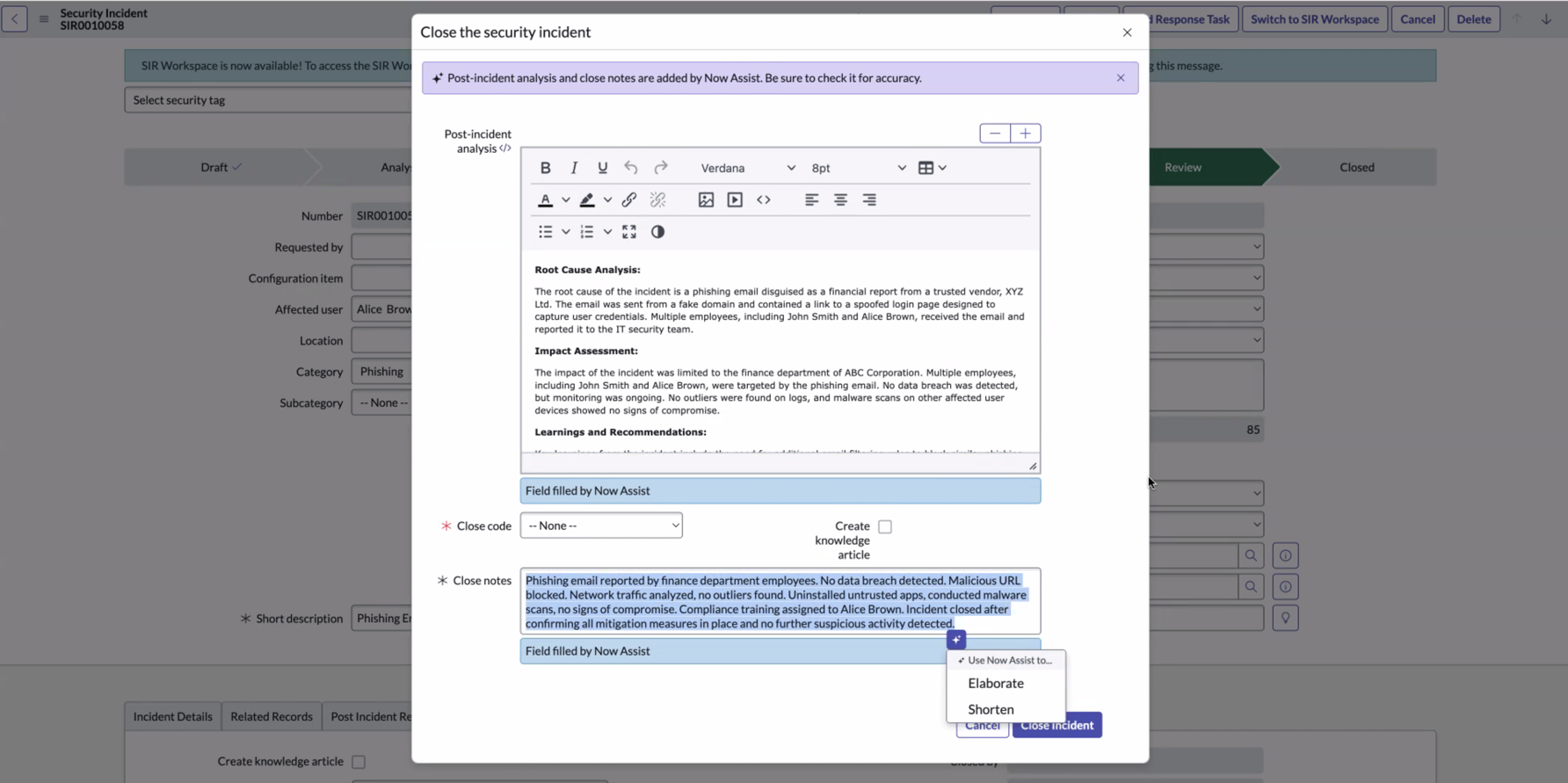Center align the text
Viewport: 1568px width, 783px height.
[840, 200]
